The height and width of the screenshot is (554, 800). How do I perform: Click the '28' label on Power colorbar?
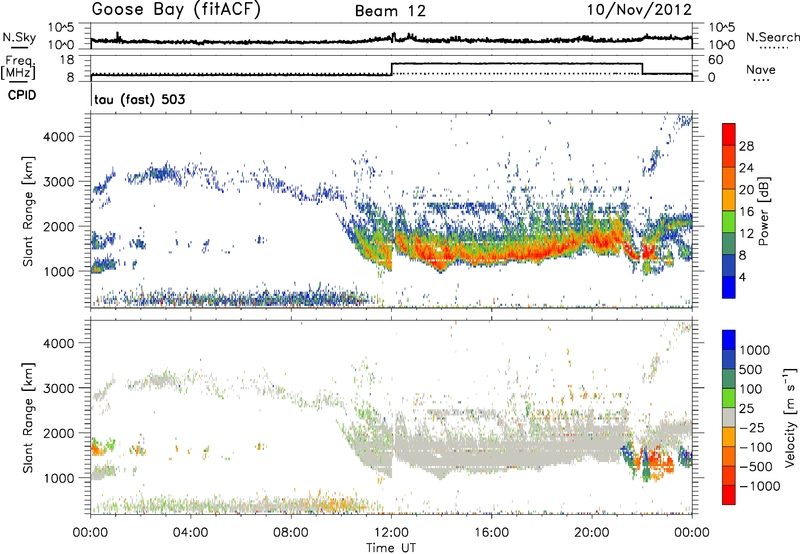click(746, 146)
